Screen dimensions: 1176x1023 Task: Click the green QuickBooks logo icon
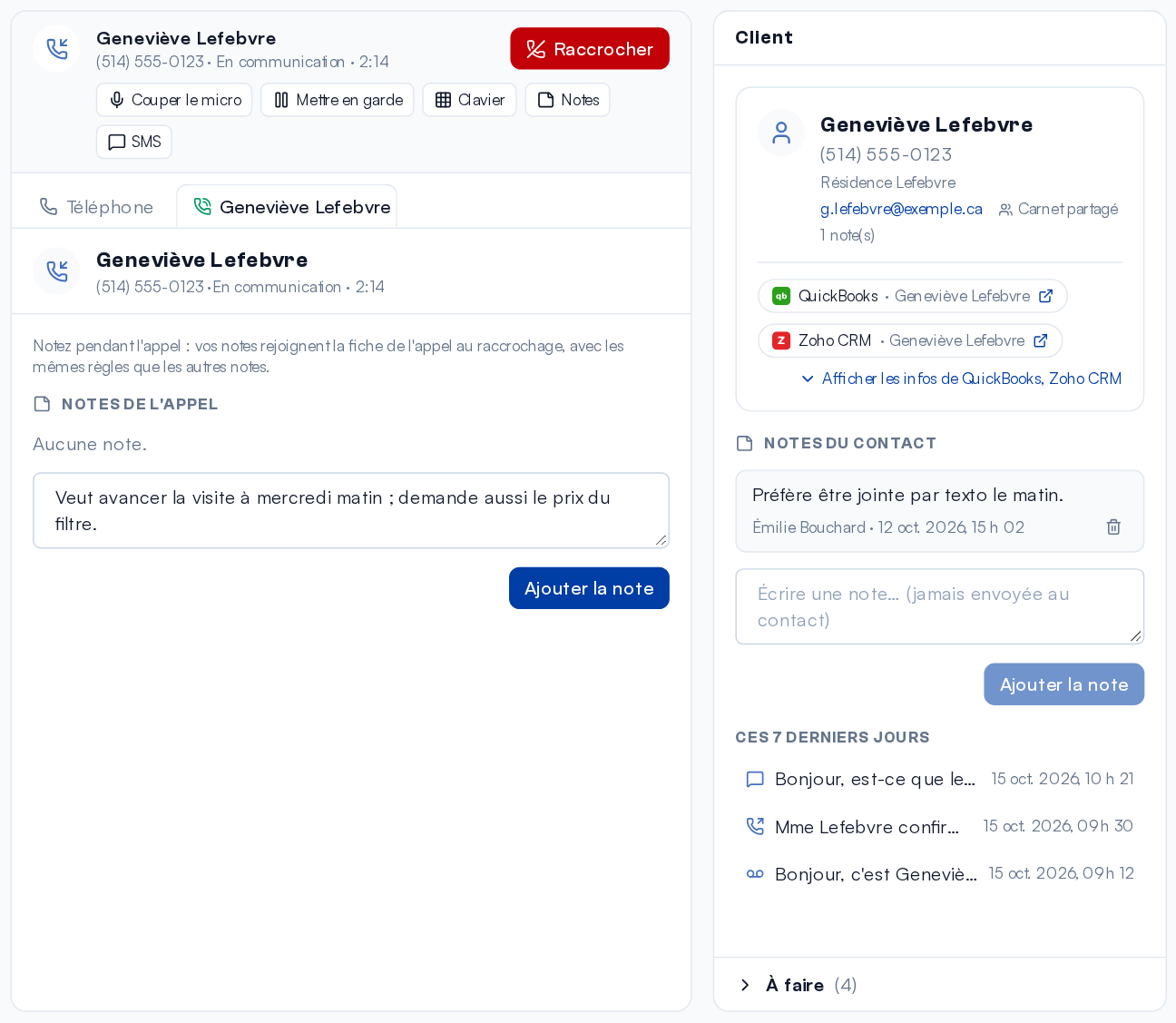point(781,296)
